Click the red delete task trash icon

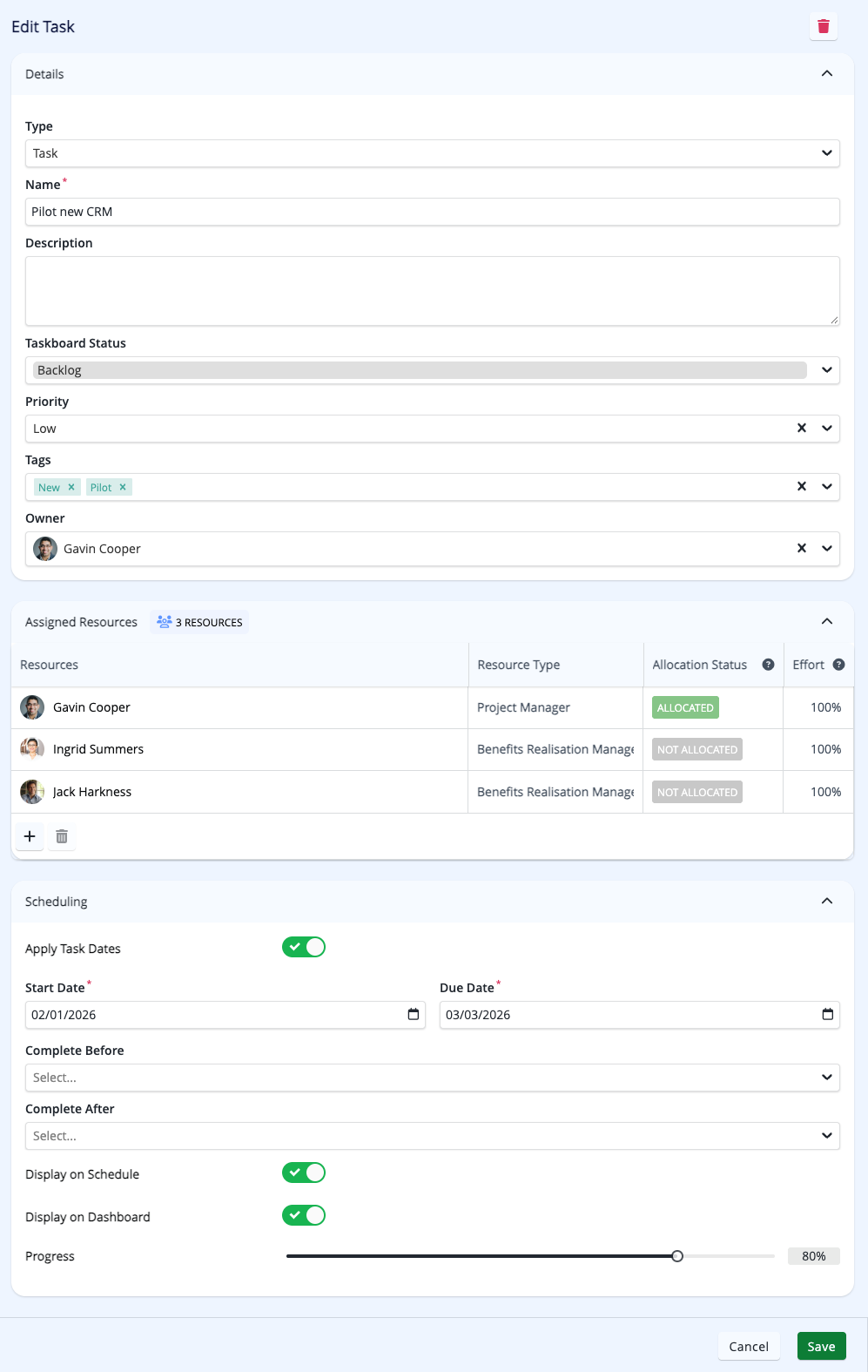click(824, 26)
